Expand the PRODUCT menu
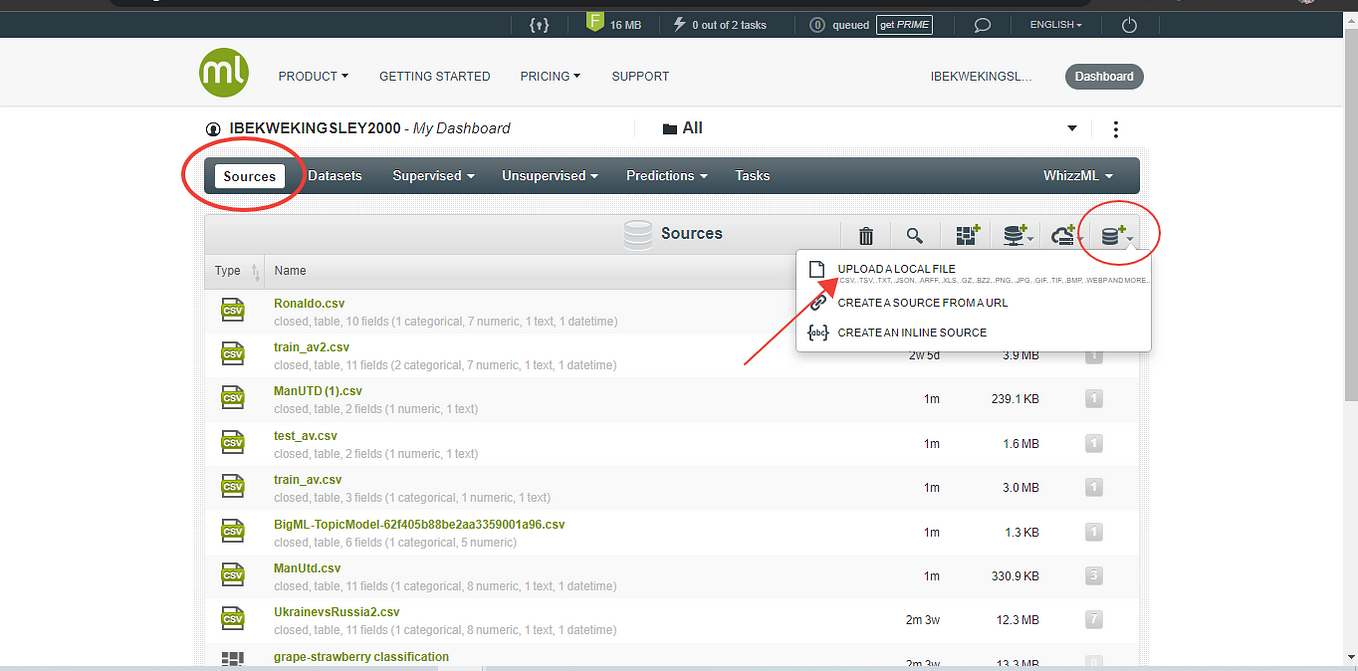Screen dimensions: 1358x671 (x=313, y=76)
